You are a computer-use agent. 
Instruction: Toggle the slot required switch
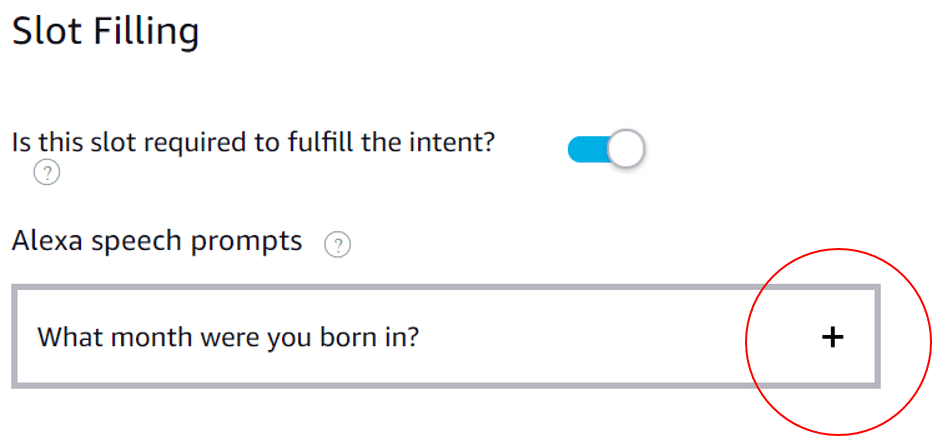[606, 149]
